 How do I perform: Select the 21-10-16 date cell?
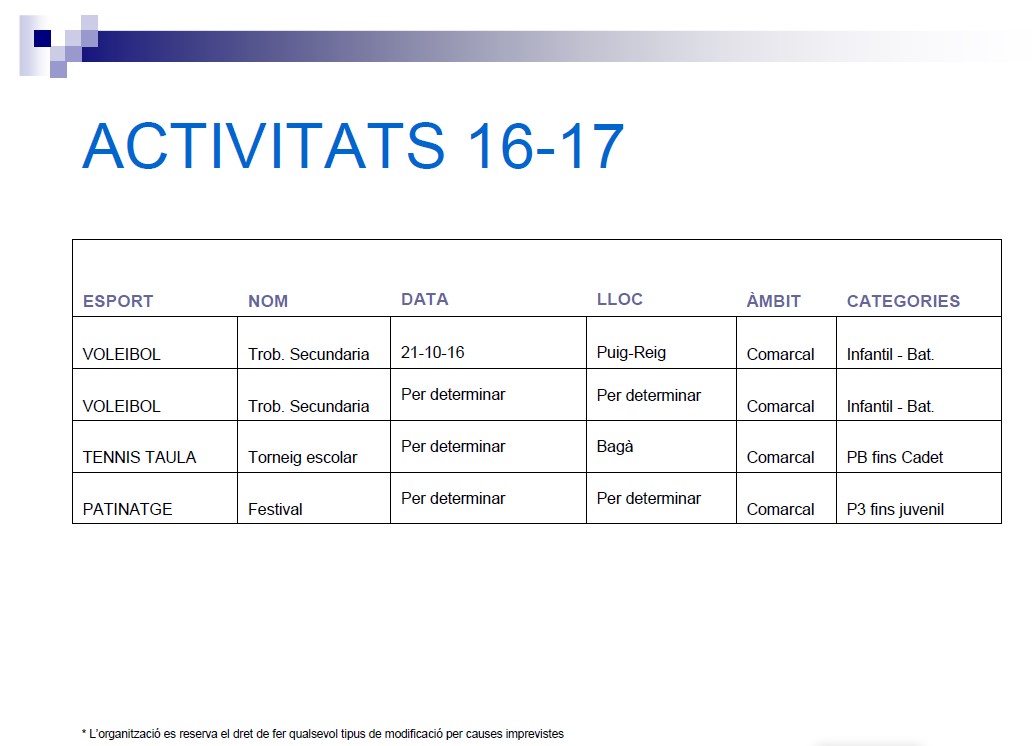tap(432, 352)
